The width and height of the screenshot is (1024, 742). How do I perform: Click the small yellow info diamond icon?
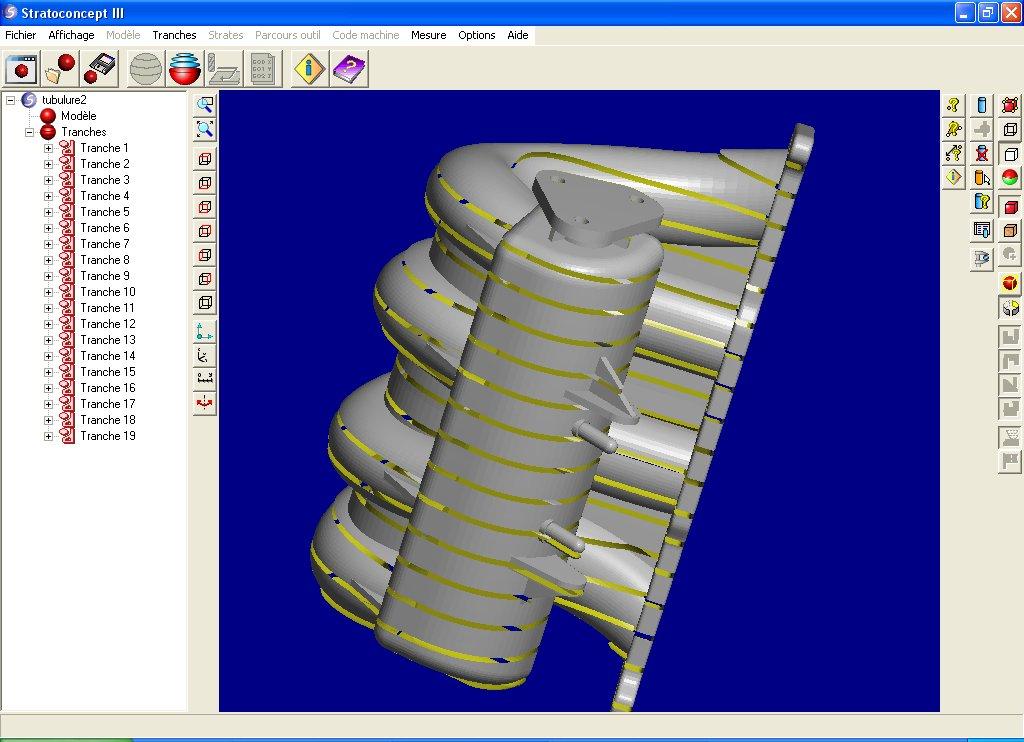tap(953, 178)
